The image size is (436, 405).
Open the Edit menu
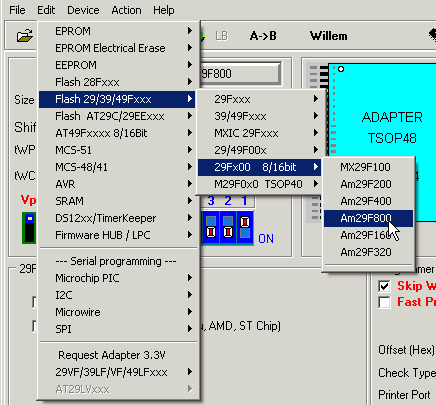(x=46, y=10)
